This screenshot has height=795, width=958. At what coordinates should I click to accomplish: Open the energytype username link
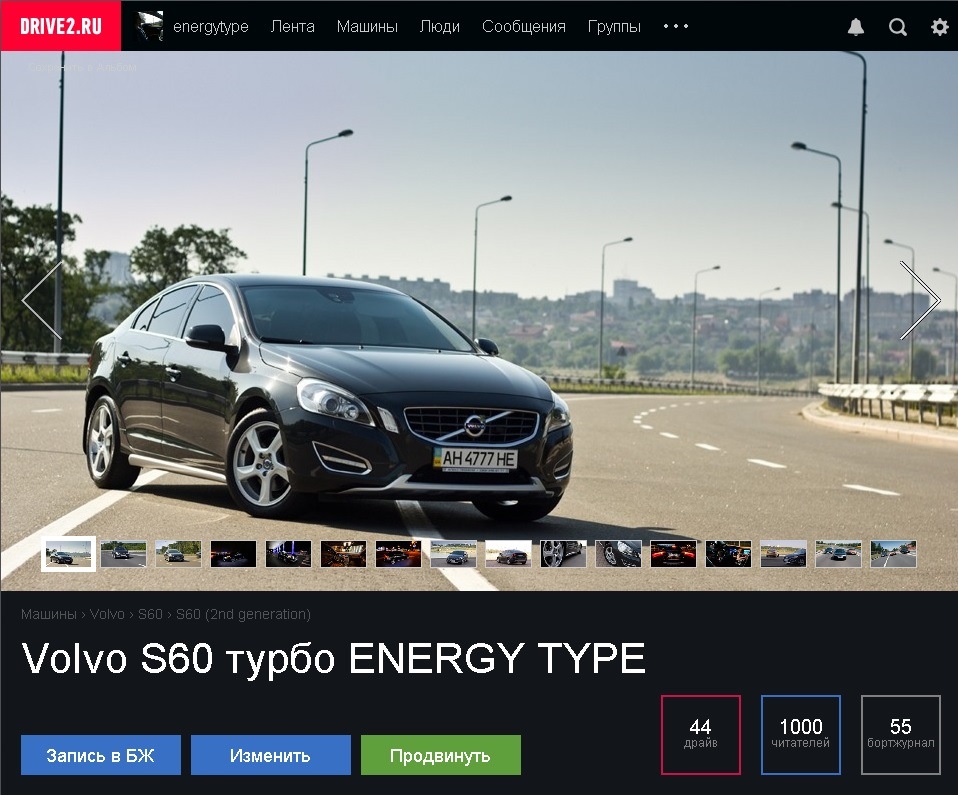pyautogui.click(x=211, y=27)
